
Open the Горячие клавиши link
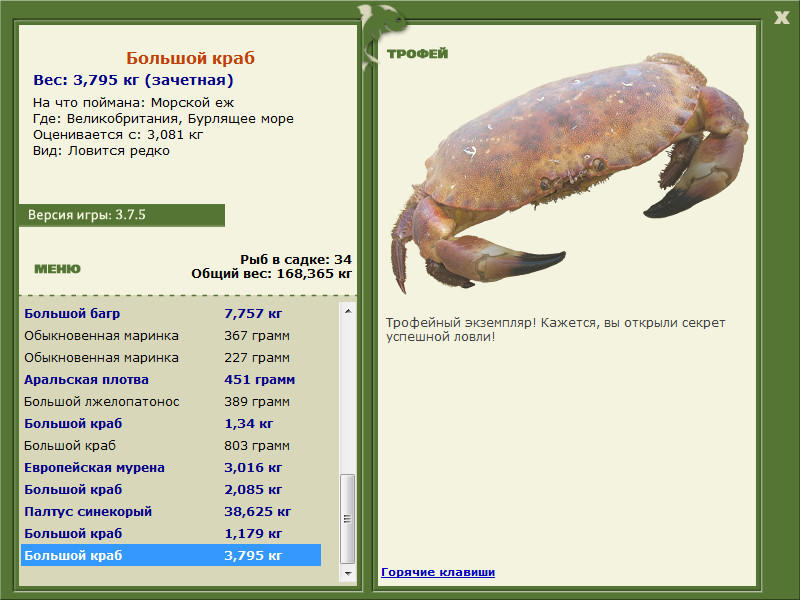coord(438,572)
